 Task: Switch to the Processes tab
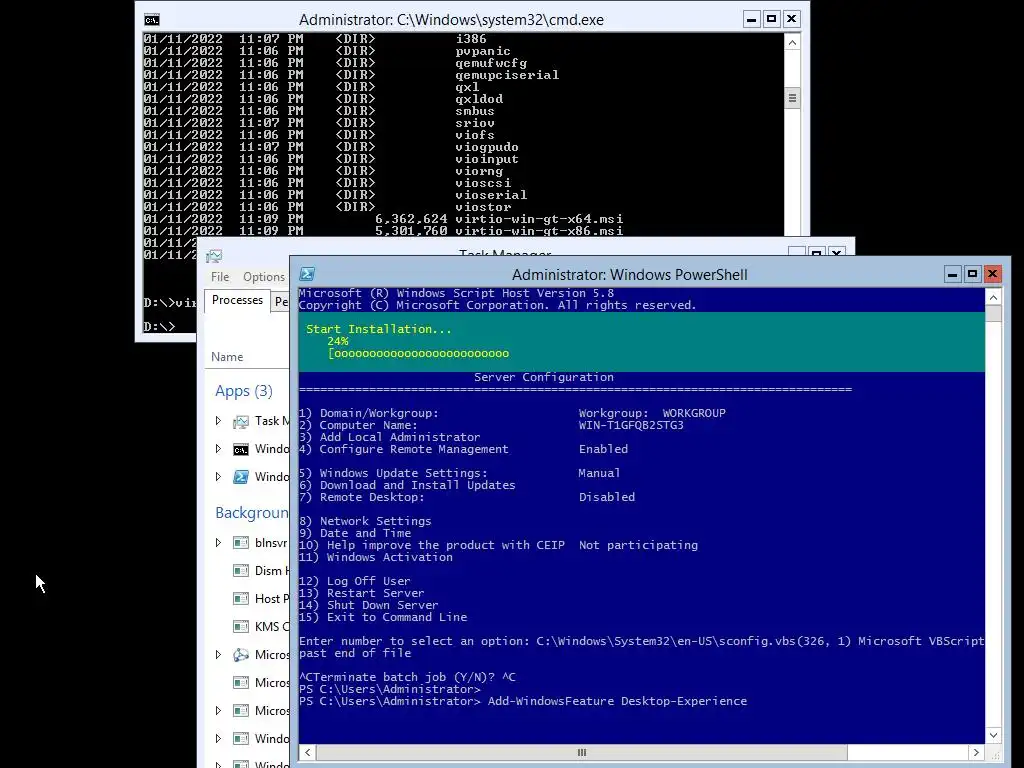pos(237,300)
